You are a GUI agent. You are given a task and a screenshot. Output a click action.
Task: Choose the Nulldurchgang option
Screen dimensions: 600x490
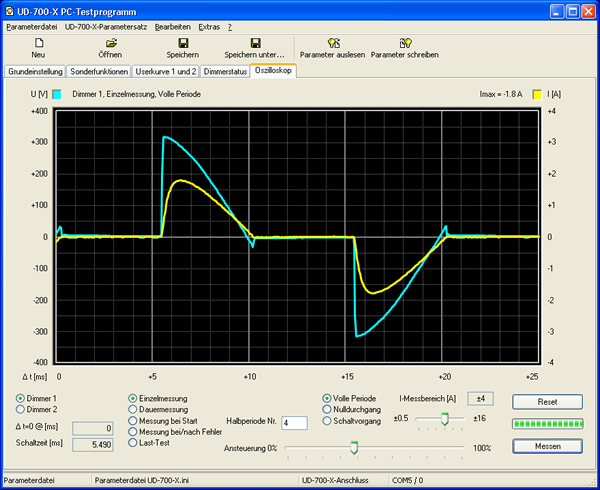coord(327,409)
